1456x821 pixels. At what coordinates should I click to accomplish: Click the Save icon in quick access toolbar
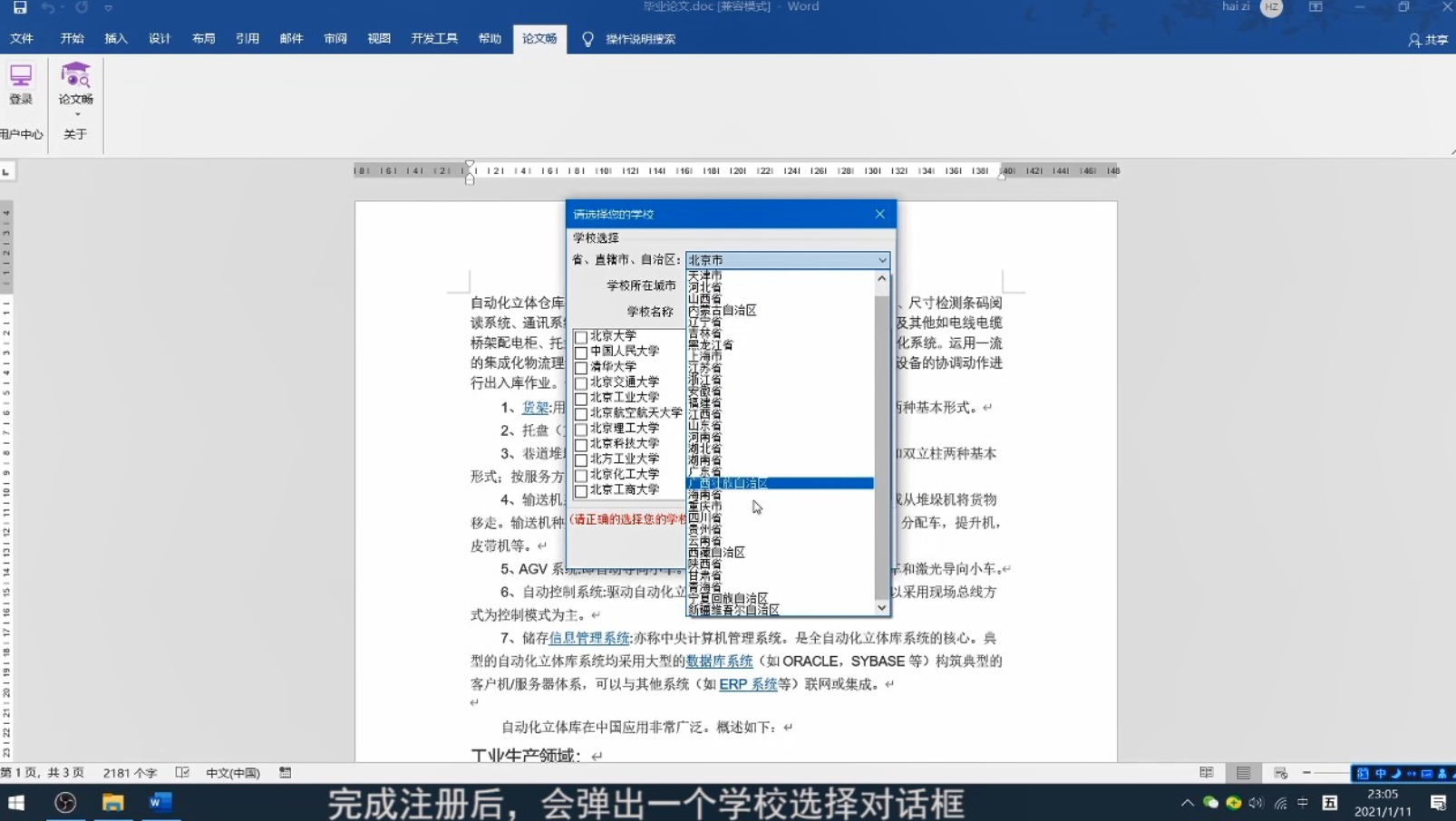coord(19,7)
